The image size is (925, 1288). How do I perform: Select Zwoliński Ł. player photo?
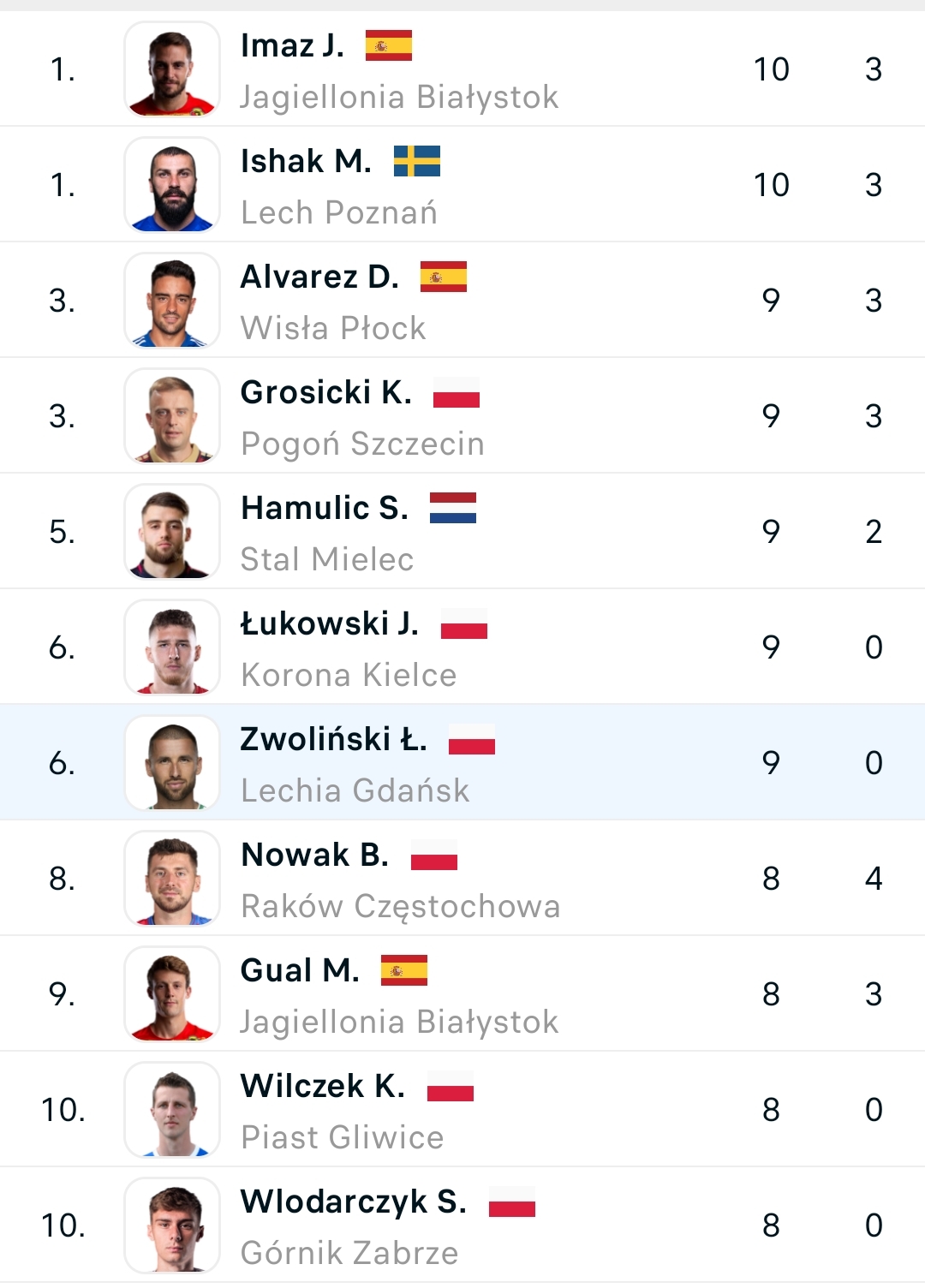click(172, 763)
